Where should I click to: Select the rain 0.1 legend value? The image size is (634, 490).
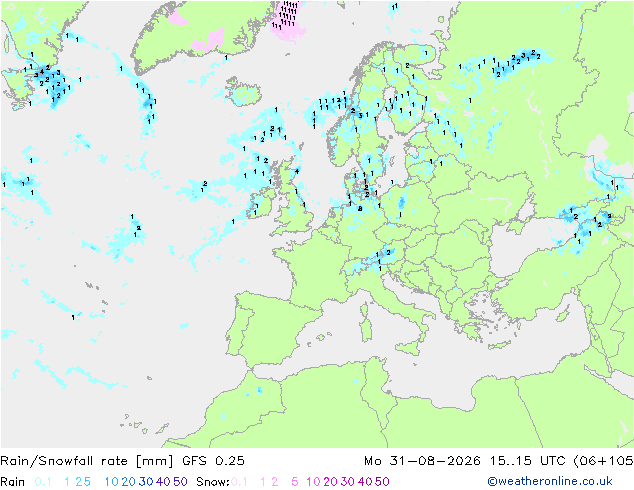pyautogui.click(x=43, y=482)
